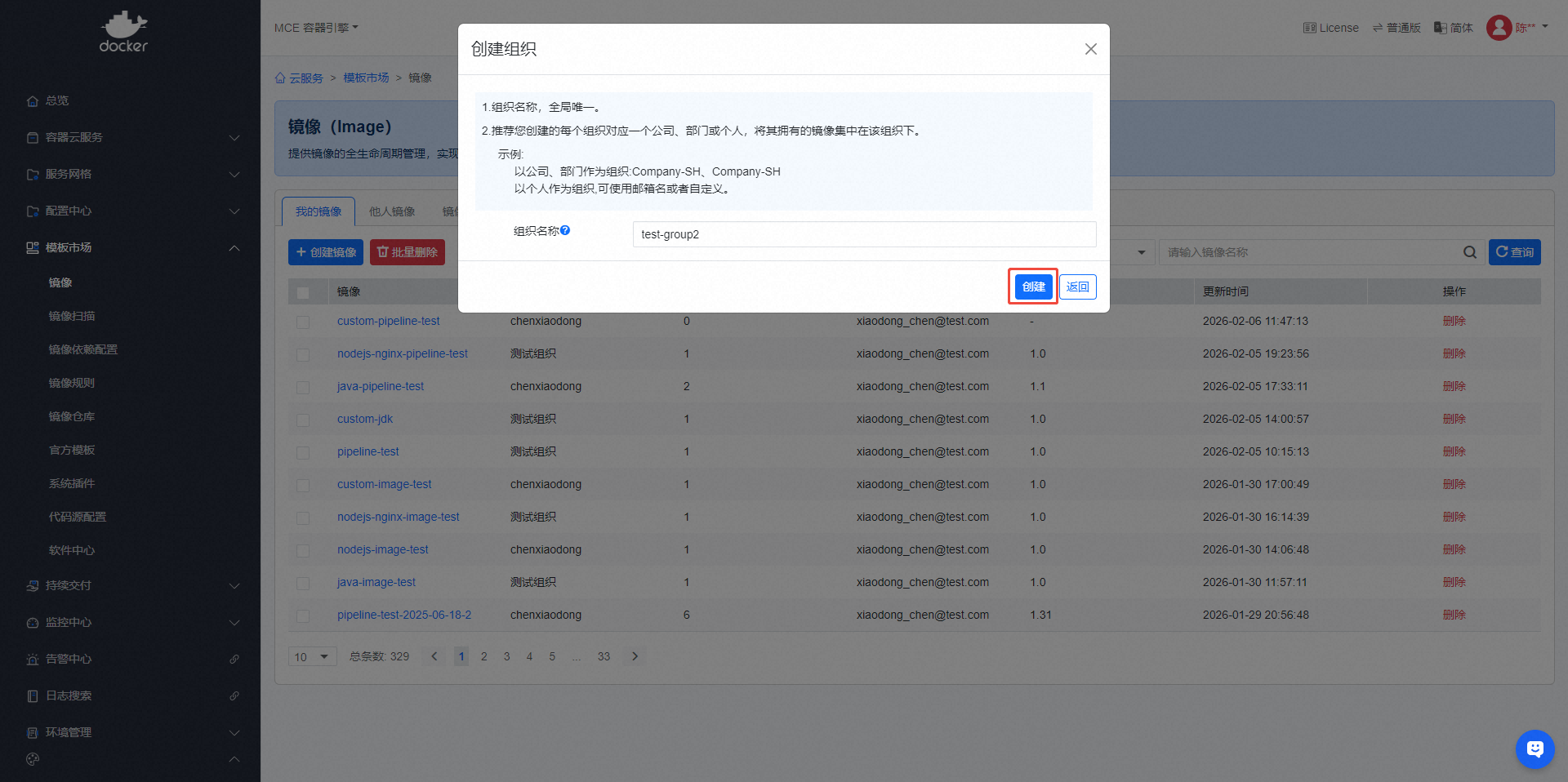This screenshot has width=1568, height=782.
Task: Select the java-pipeline-test row checkbox
Action: coord(303,387)
